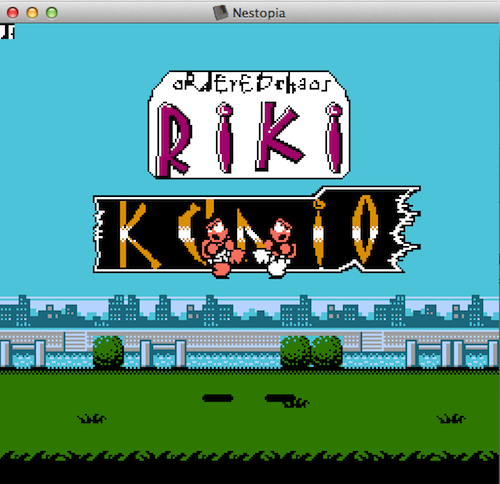This screenshot has height=484, width=500.
Task: Click the white-shorts fighter character sprite
Action: pos(275,248)
